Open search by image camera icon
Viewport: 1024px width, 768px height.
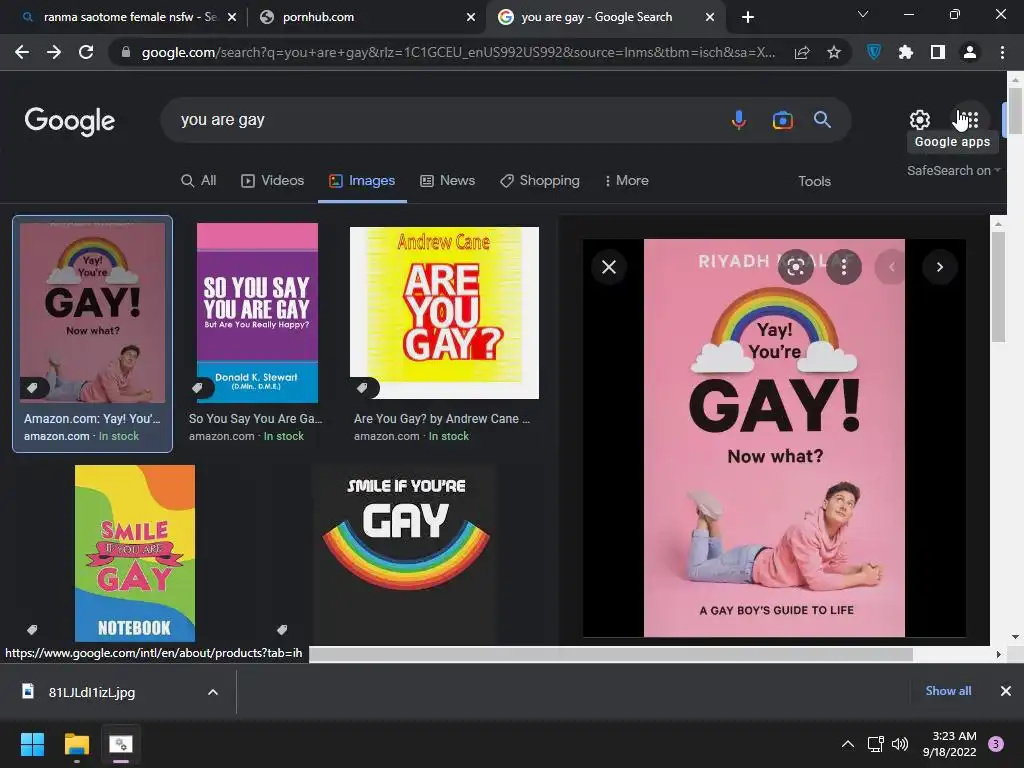coord(782,120)
